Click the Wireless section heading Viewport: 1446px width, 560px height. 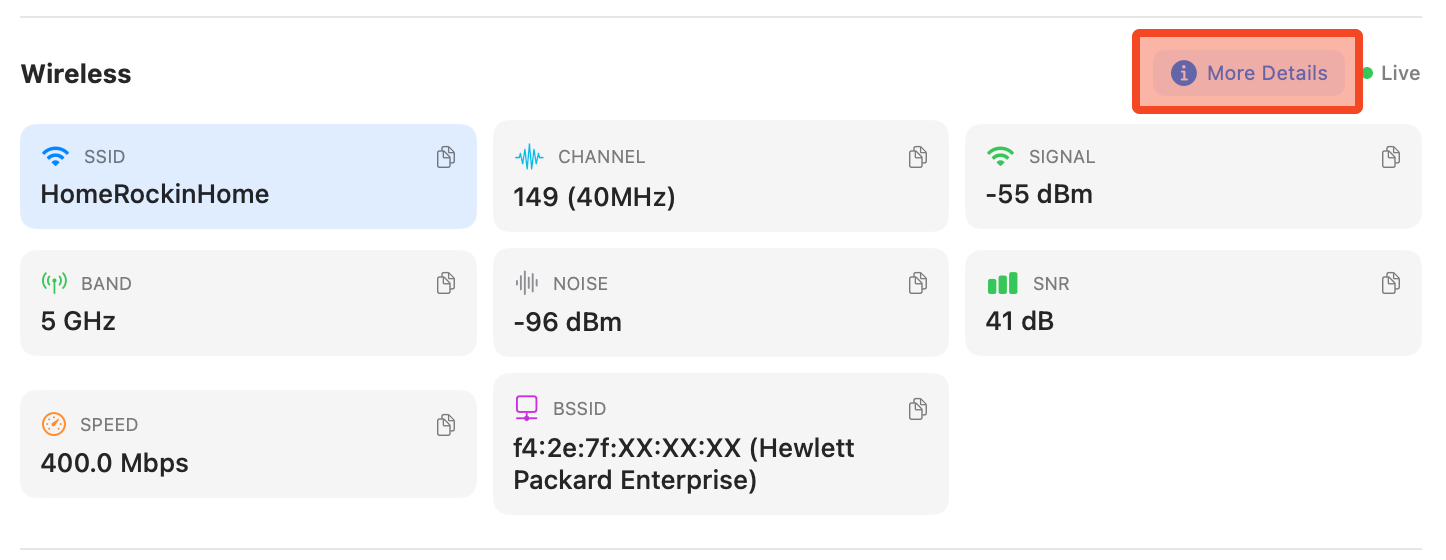pos(76,74)
